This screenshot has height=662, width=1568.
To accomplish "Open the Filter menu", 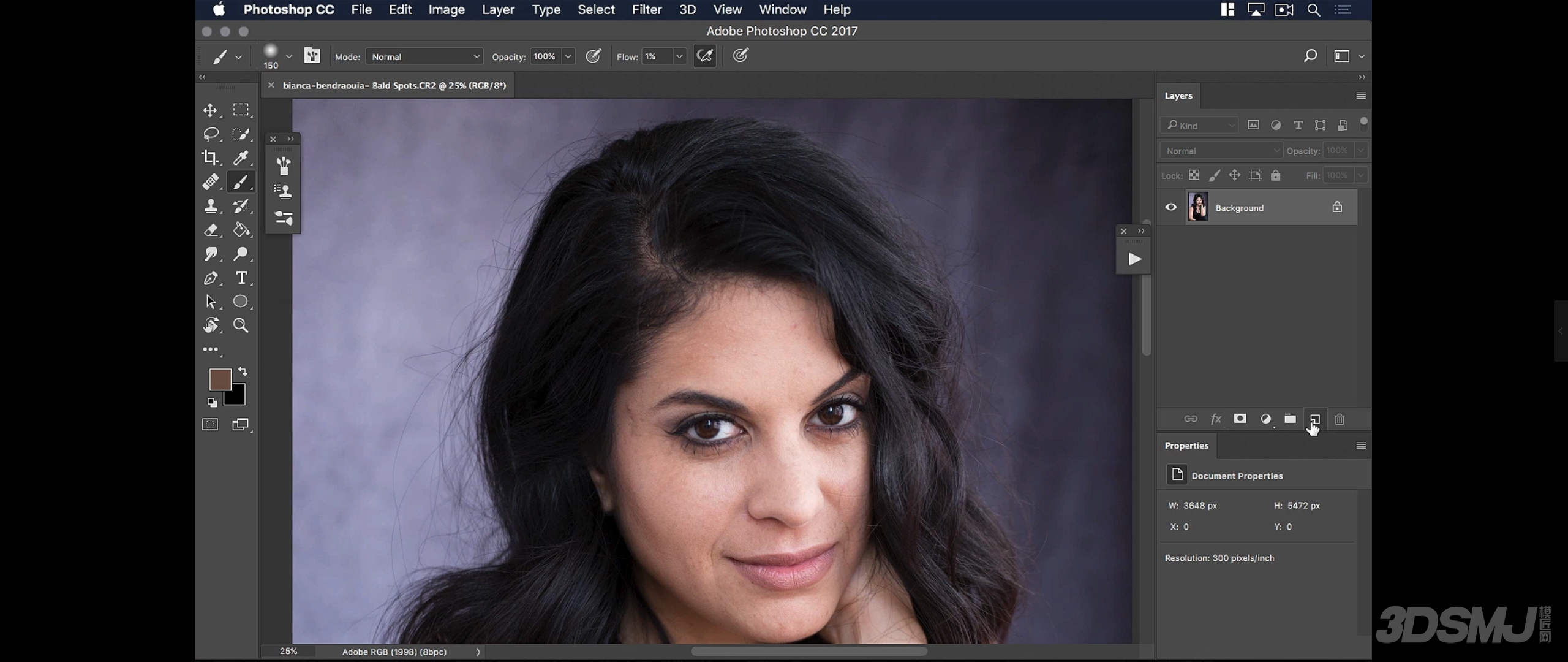I will [647, 10].
